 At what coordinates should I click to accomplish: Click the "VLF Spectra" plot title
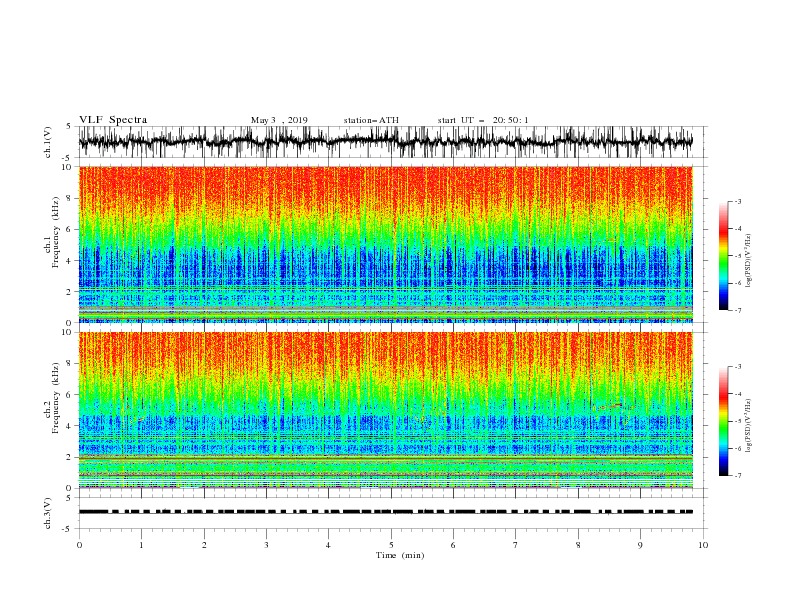(x=113, y=120)
